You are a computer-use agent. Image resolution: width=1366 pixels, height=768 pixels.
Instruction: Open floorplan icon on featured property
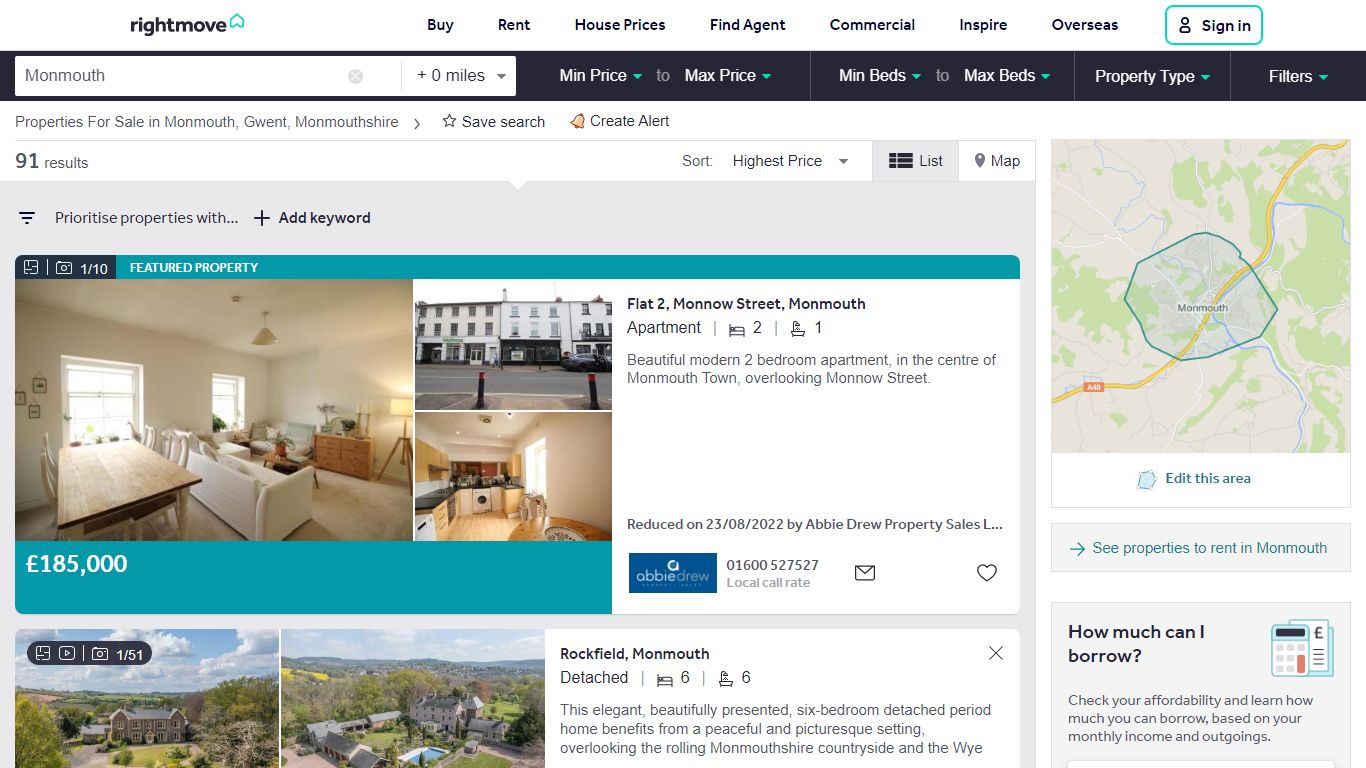pyautogui.click(x=31, y=267)
